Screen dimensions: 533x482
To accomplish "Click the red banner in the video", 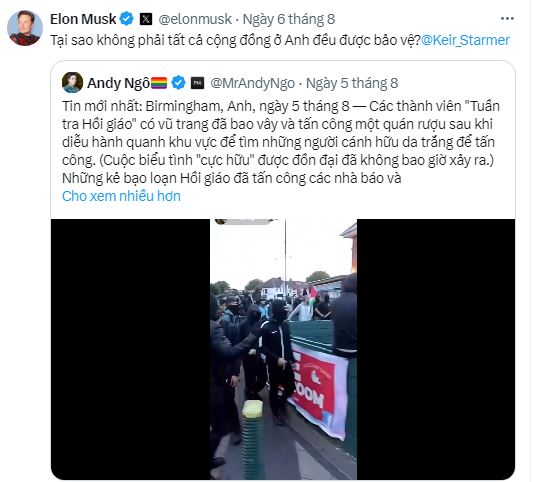I will (x=319, y=389).
